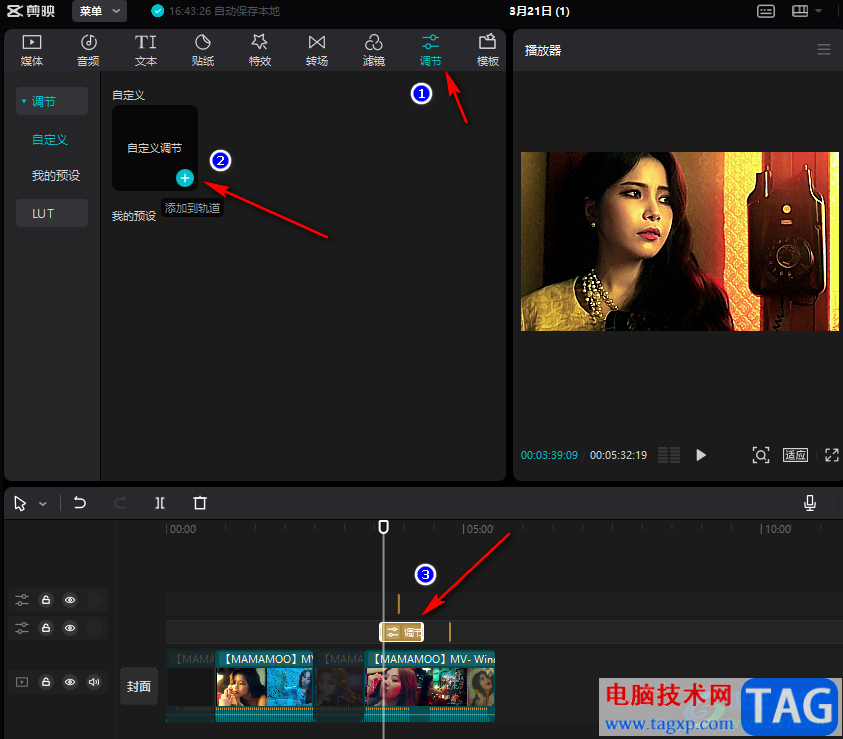Viewport: 843px width, 739px height.
Task: Hide the lower adjustment track
Action: click(70, 628)
